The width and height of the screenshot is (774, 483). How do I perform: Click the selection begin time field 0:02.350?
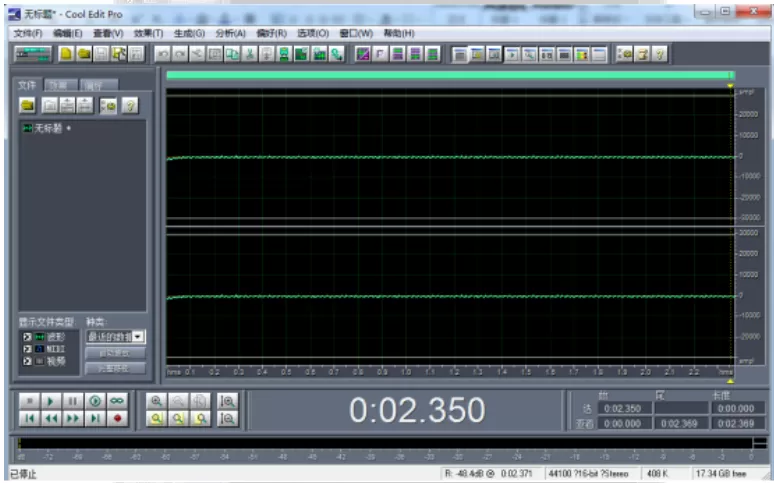(623, 408)
